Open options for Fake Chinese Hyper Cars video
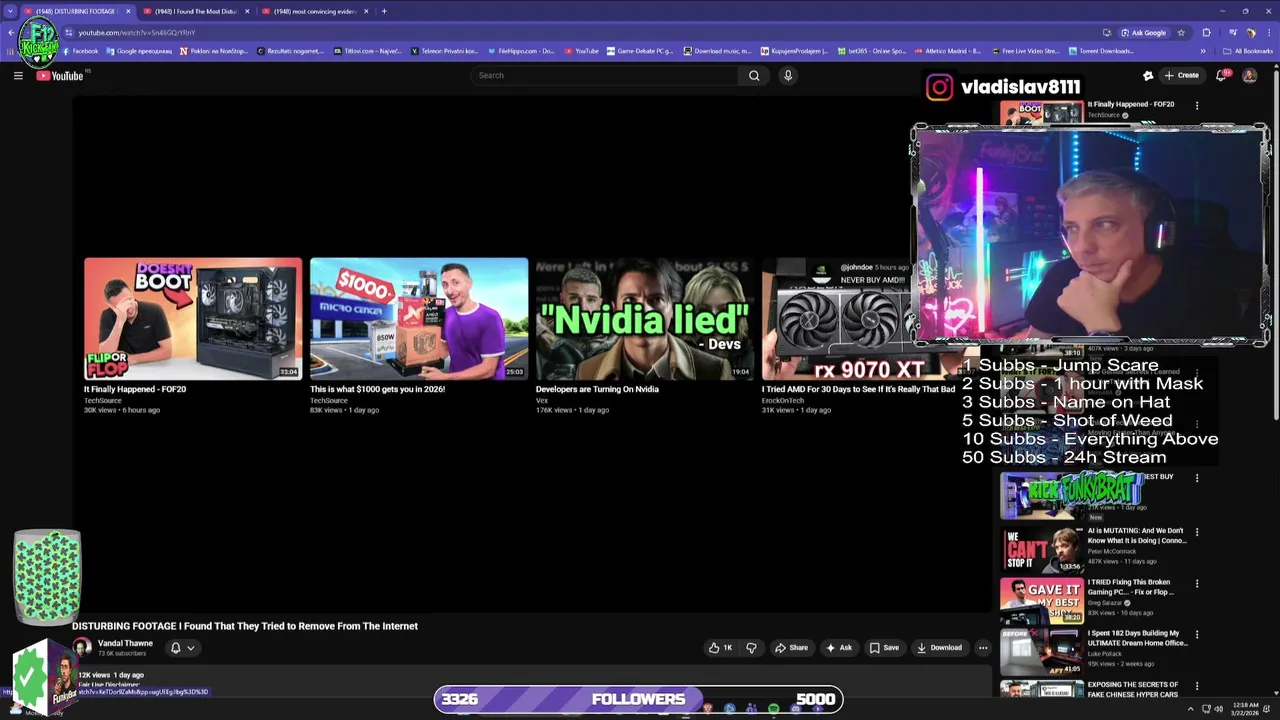The height and width of the screenshot is (720, 1280). tap(1197, 686)
